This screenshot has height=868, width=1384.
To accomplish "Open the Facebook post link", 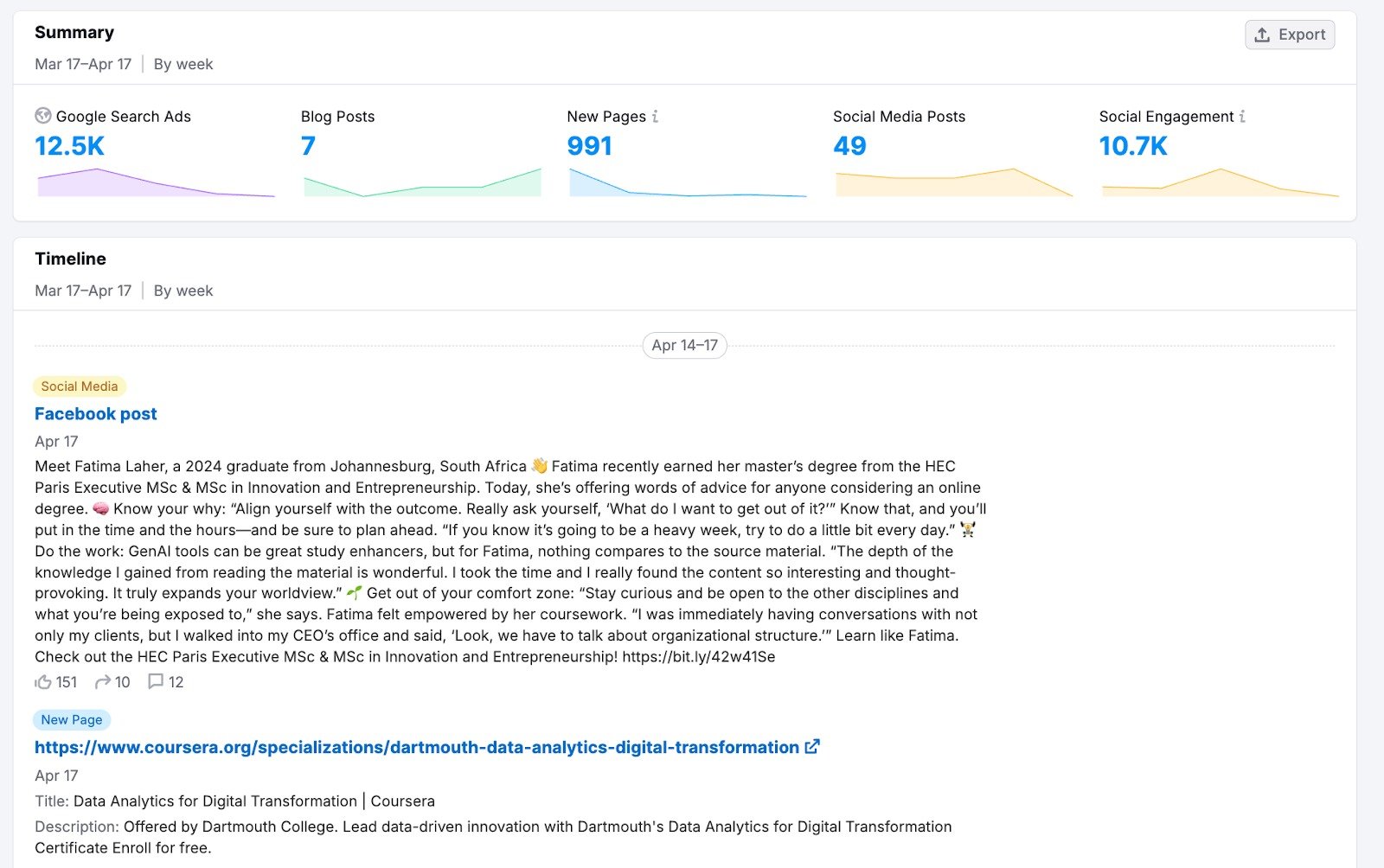I will pyautogui.click(x=95, y=413).
